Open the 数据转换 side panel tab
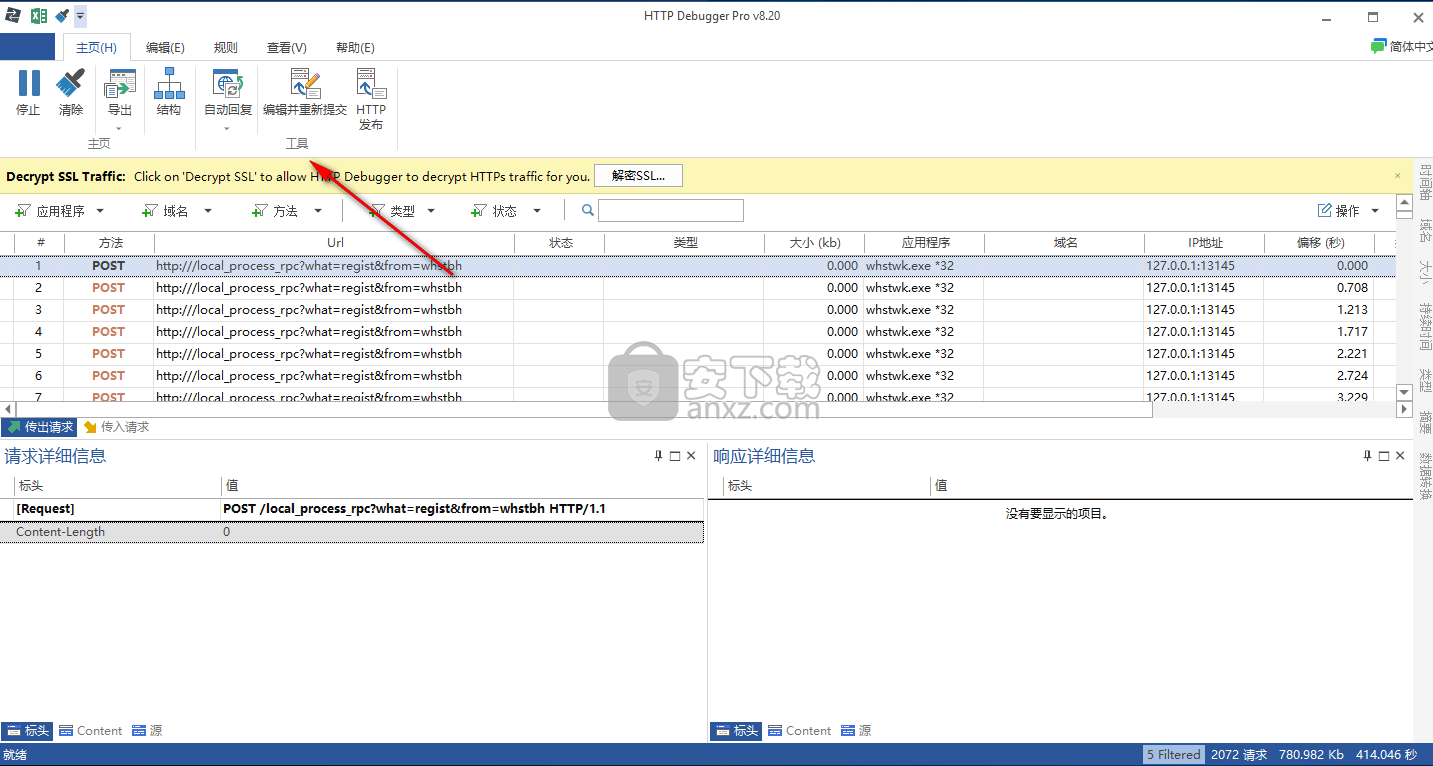Screen dimensions: 1433x766 pyautogui.click(x=1424, y=476)
